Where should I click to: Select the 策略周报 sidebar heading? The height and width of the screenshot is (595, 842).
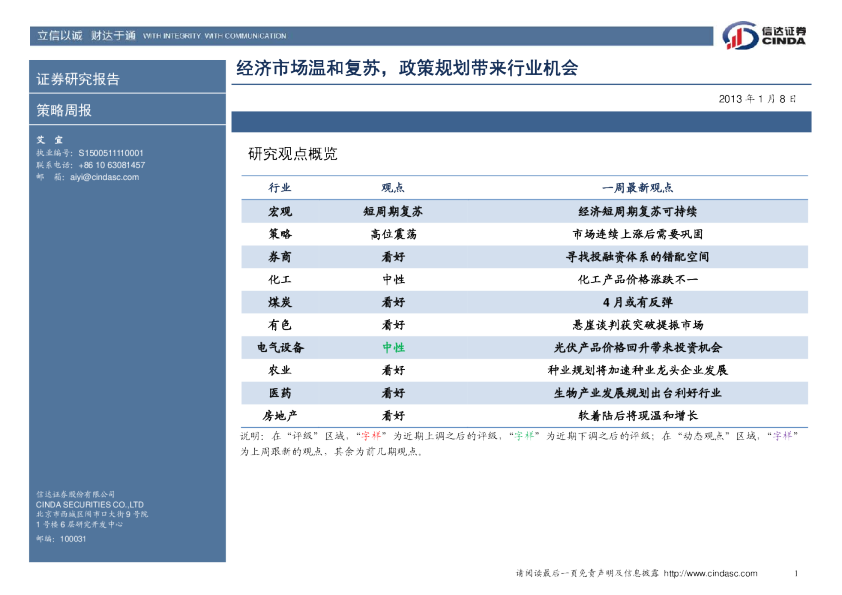coord(64,110)
